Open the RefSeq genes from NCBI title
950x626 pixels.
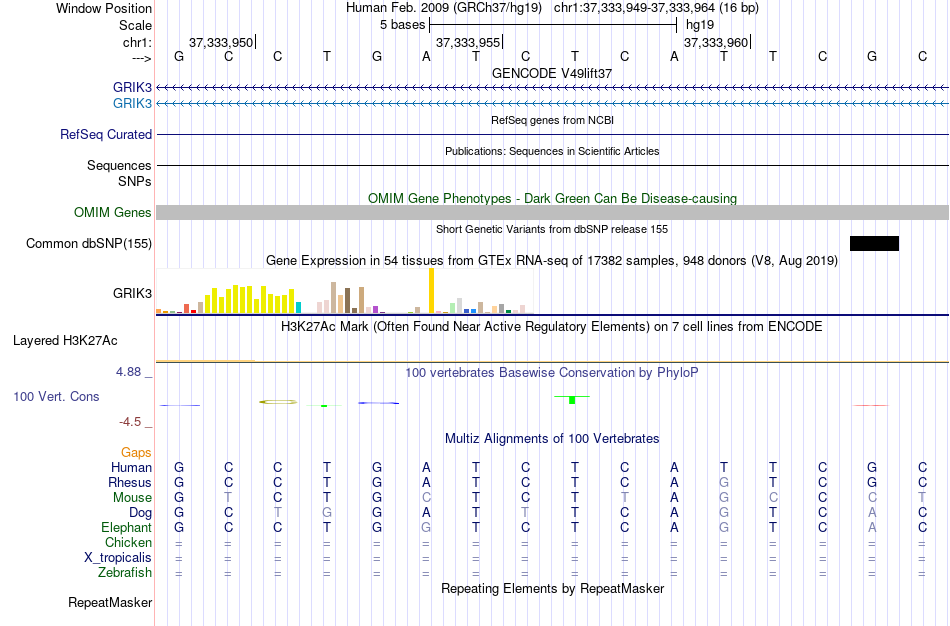(552, 120)
